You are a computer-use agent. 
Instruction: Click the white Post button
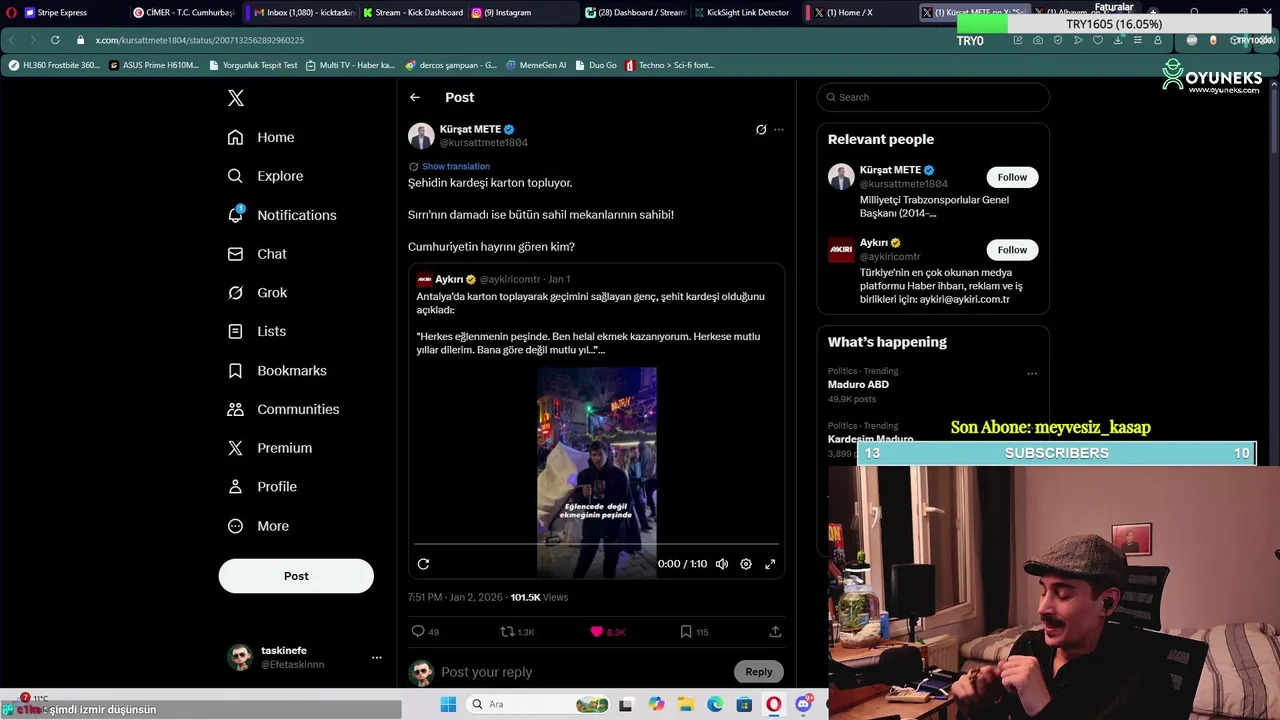[x=296, y=576]
